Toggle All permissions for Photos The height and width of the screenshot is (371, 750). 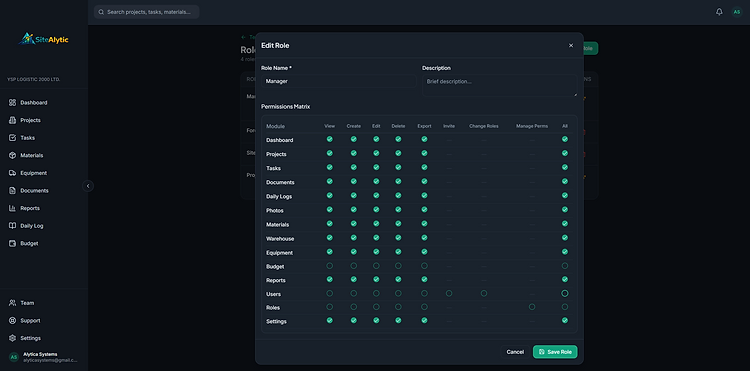pos(565,209)
